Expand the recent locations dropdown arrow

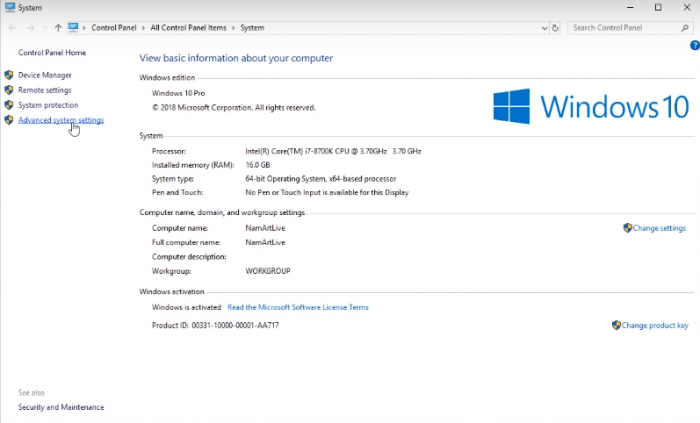[45, 28]
